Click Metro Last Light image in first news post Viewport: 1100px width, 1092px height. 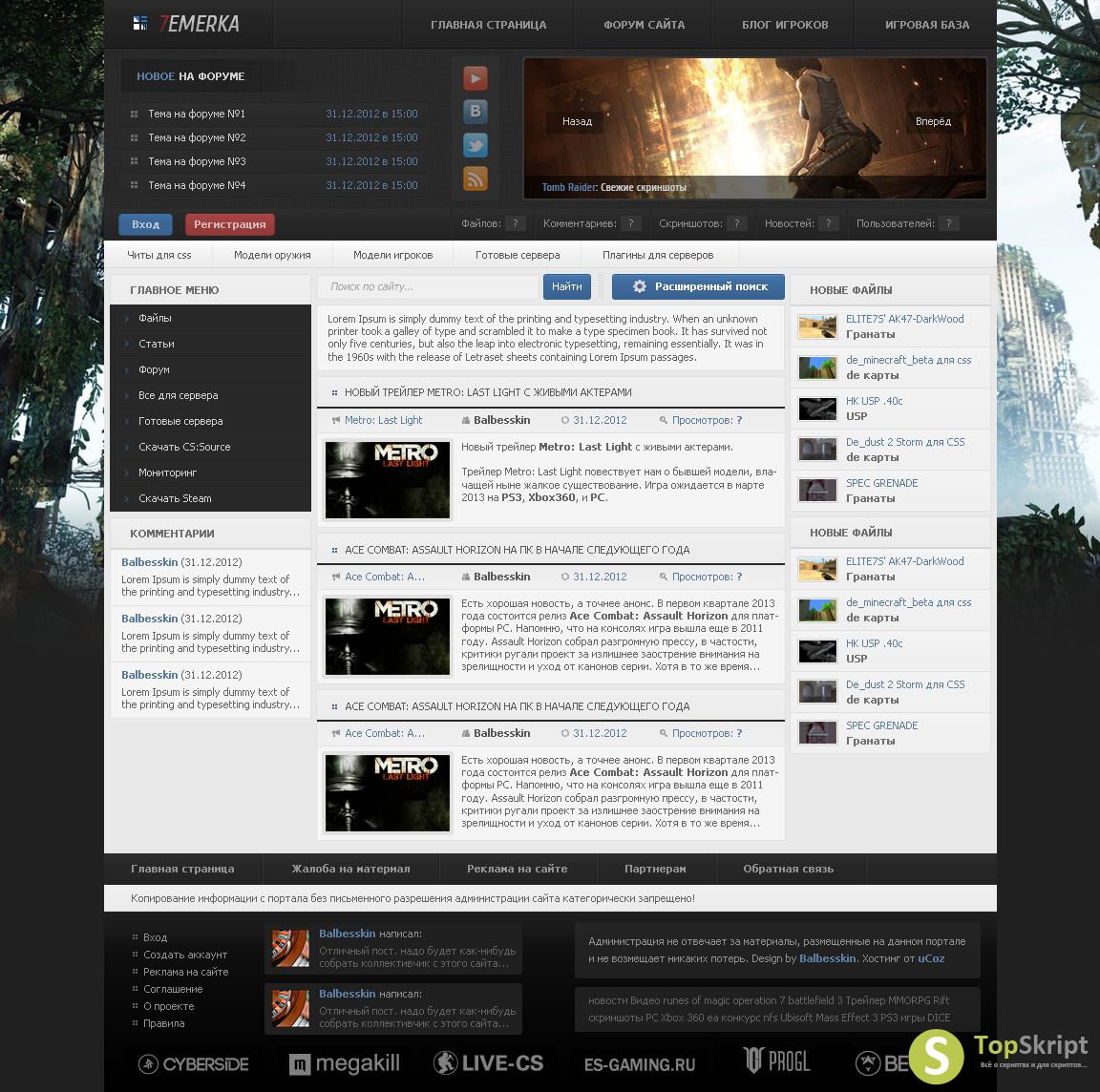[x=388, y=480]
